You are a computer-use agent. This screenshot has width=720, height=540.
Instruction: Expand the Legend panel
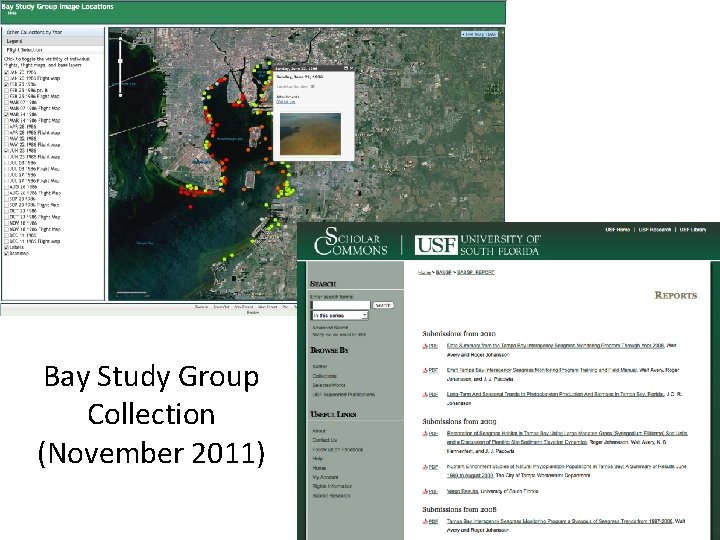pos(53,41)
